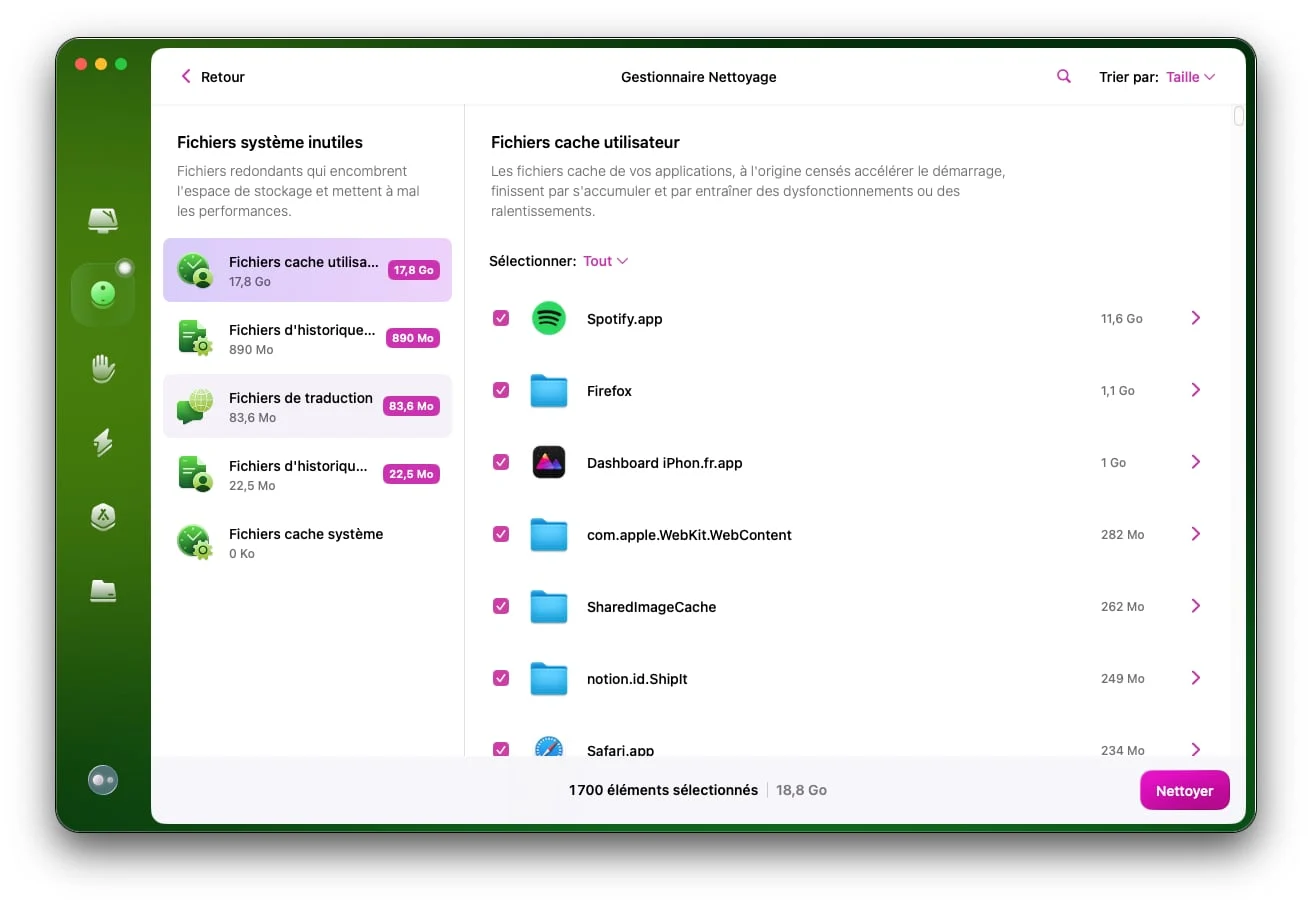Open the Files drive icon in sidebar
The image size is (1312, 906).
coord(103,590)
